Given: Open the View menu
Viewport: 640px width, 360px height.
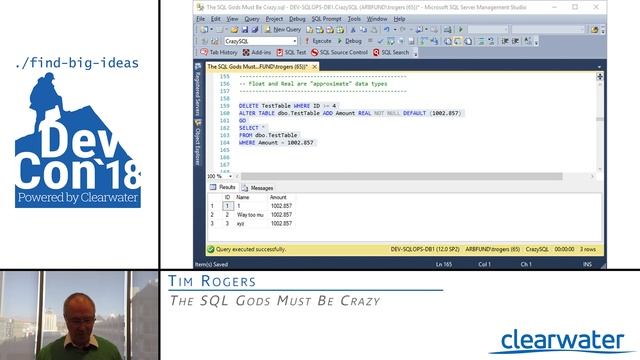Looking at the screenshot, I should tap(232, 19).
